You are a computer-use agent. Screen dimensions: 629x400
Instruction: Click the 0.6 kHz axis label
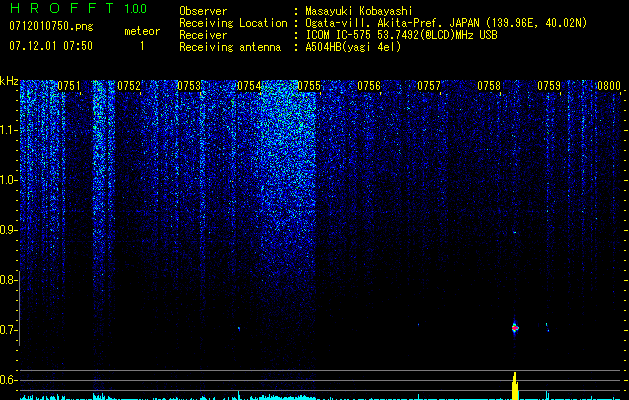tap(8, 380)
